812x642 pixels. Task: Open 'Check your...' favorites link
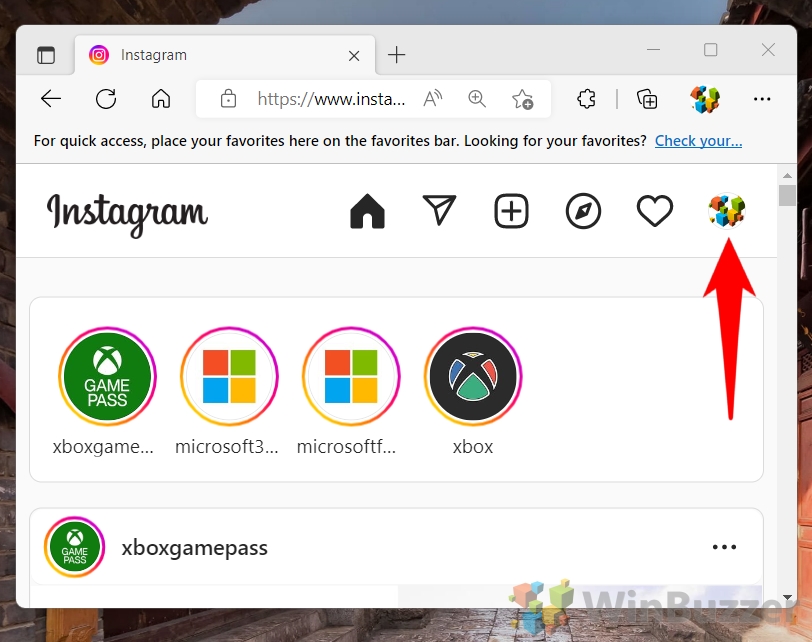click(698, 140)
